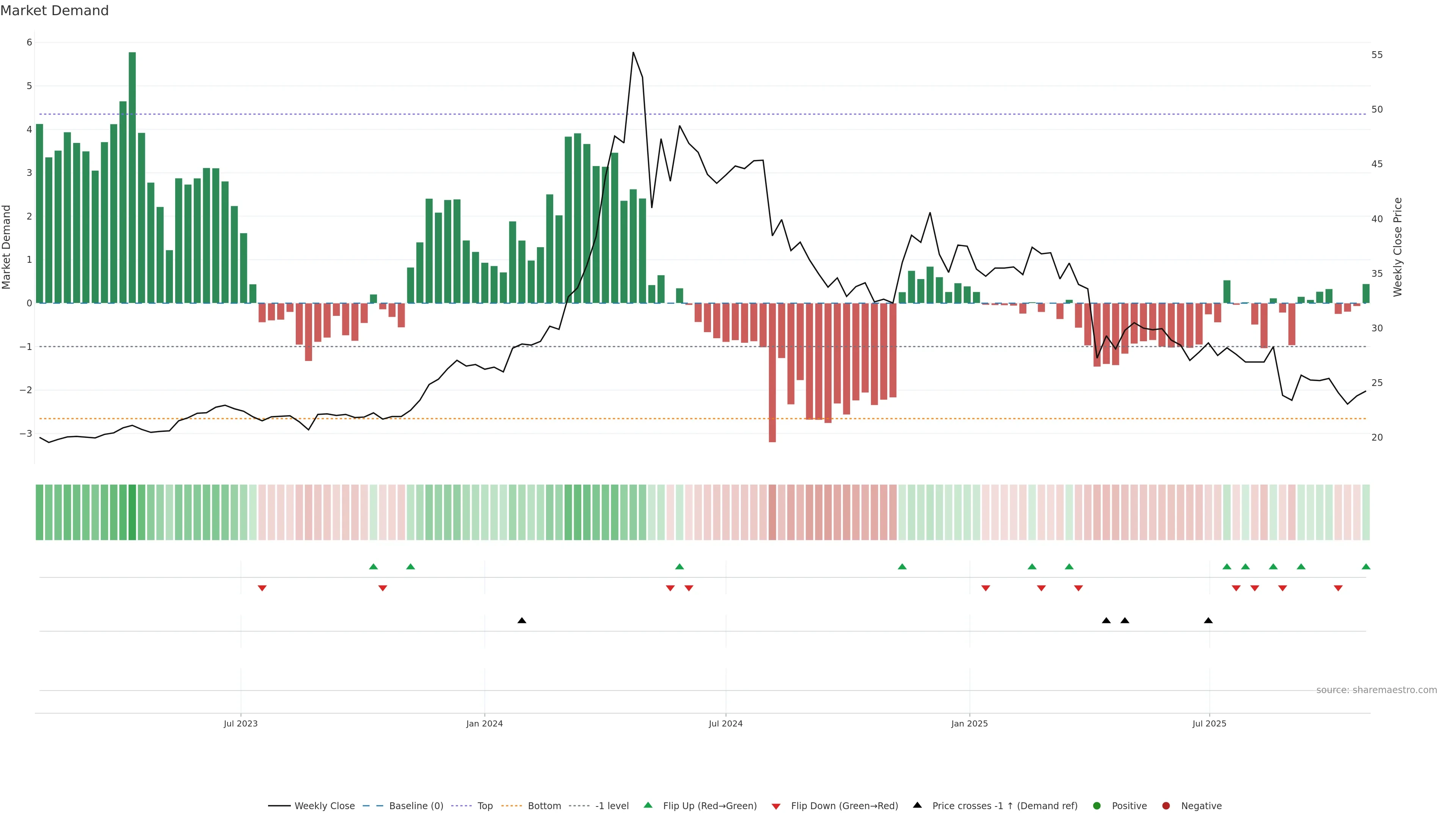
Task: Hide the Bottom dotted line via the legend
Action: pos(544,805)
